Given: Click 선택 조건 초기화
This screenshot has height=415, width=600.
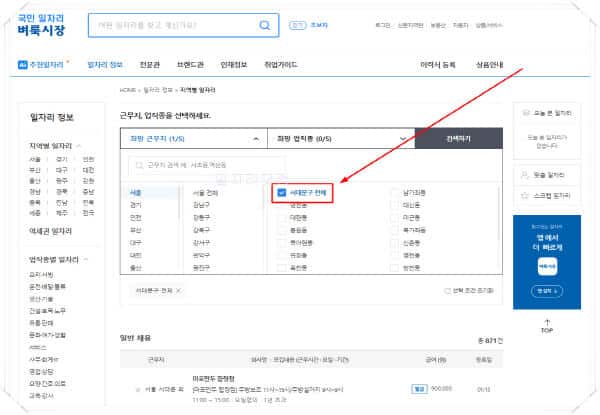Looking at the screenshot, I should 473,291.
